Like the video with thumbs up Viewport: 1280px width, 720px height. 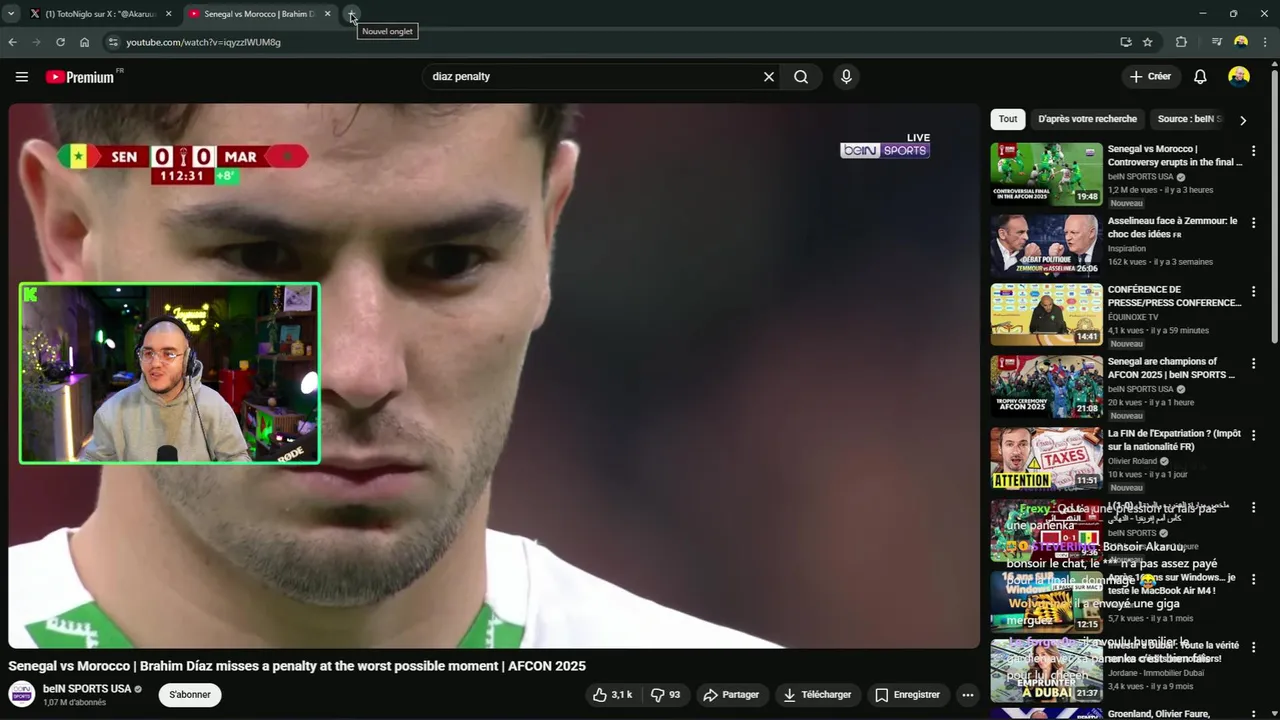coord(612,694)
